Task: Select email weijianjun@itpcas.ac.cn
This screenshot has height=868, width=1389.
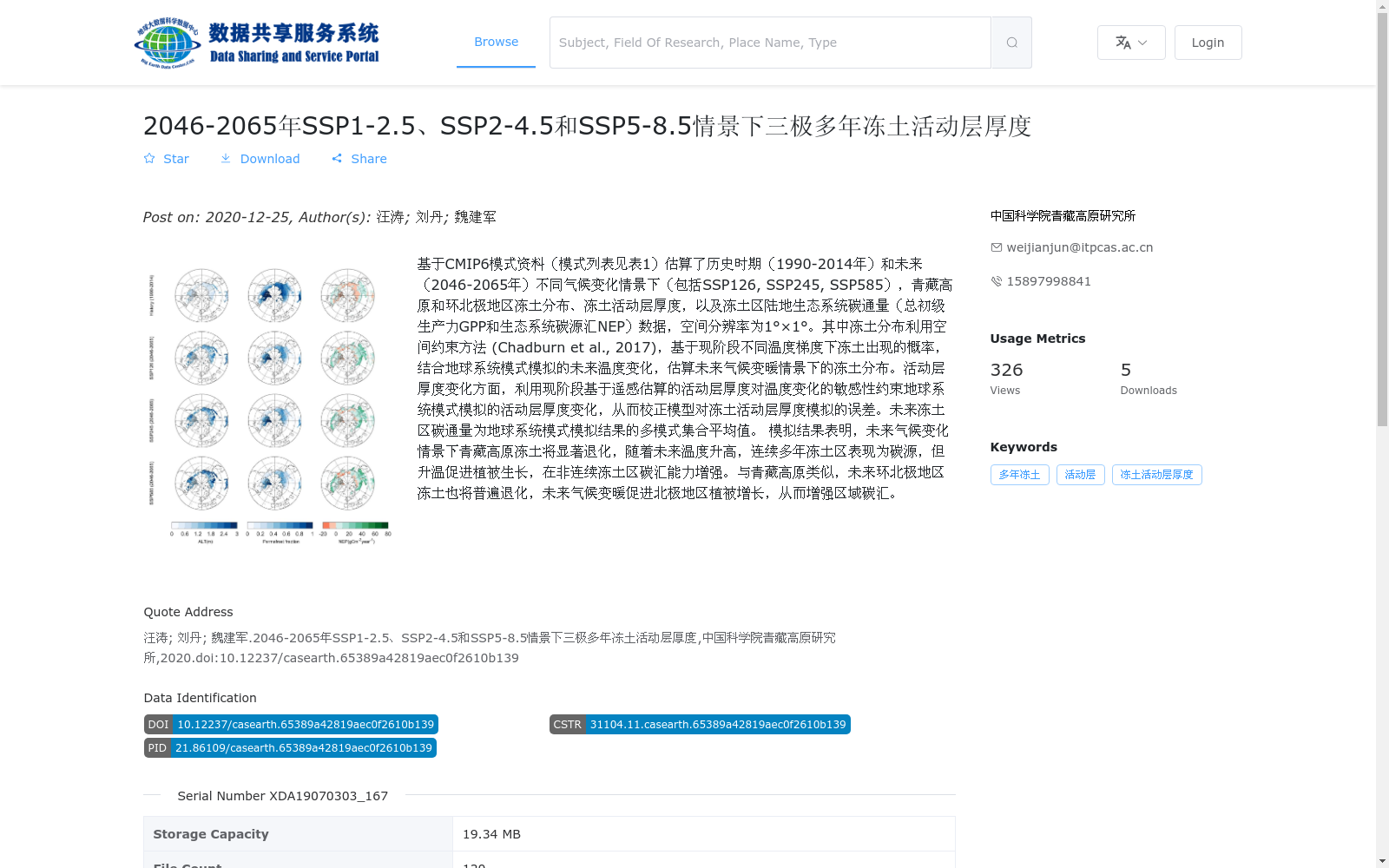Action: coord(1080,247)
